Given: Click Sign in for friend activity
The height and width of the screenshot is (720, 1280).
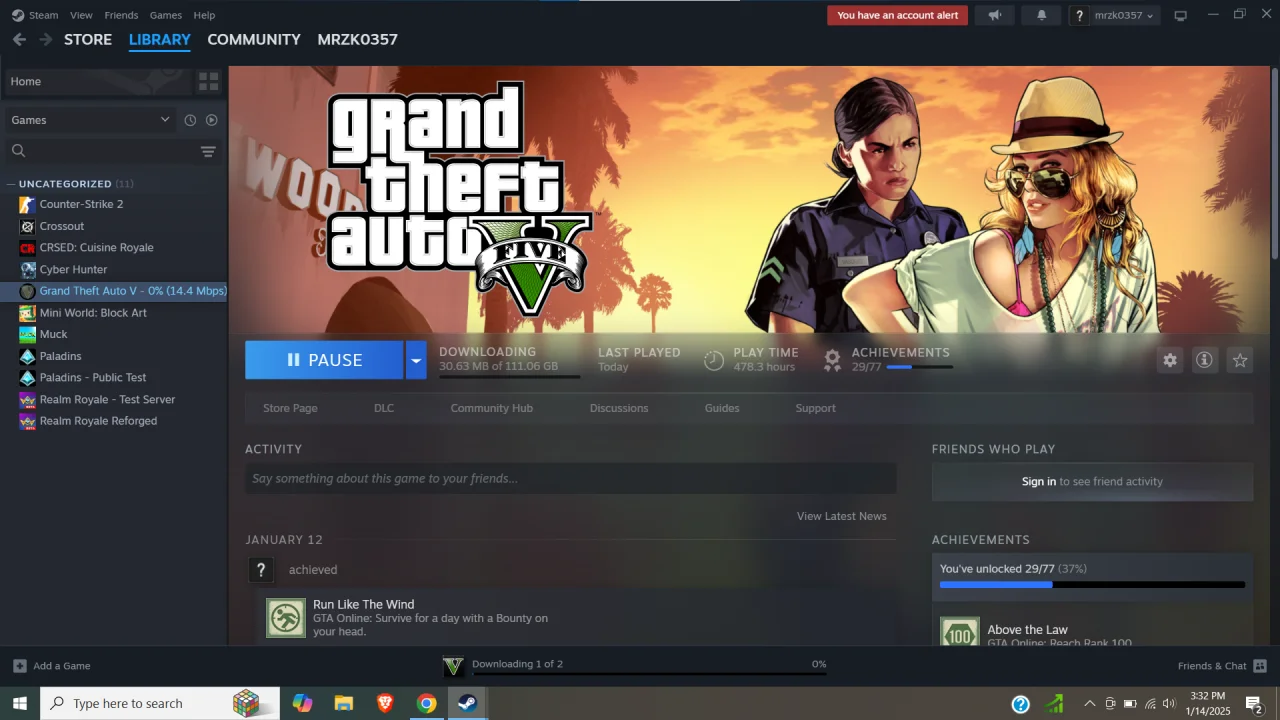Looking at the screenshot, I should tap(1039, 481).
